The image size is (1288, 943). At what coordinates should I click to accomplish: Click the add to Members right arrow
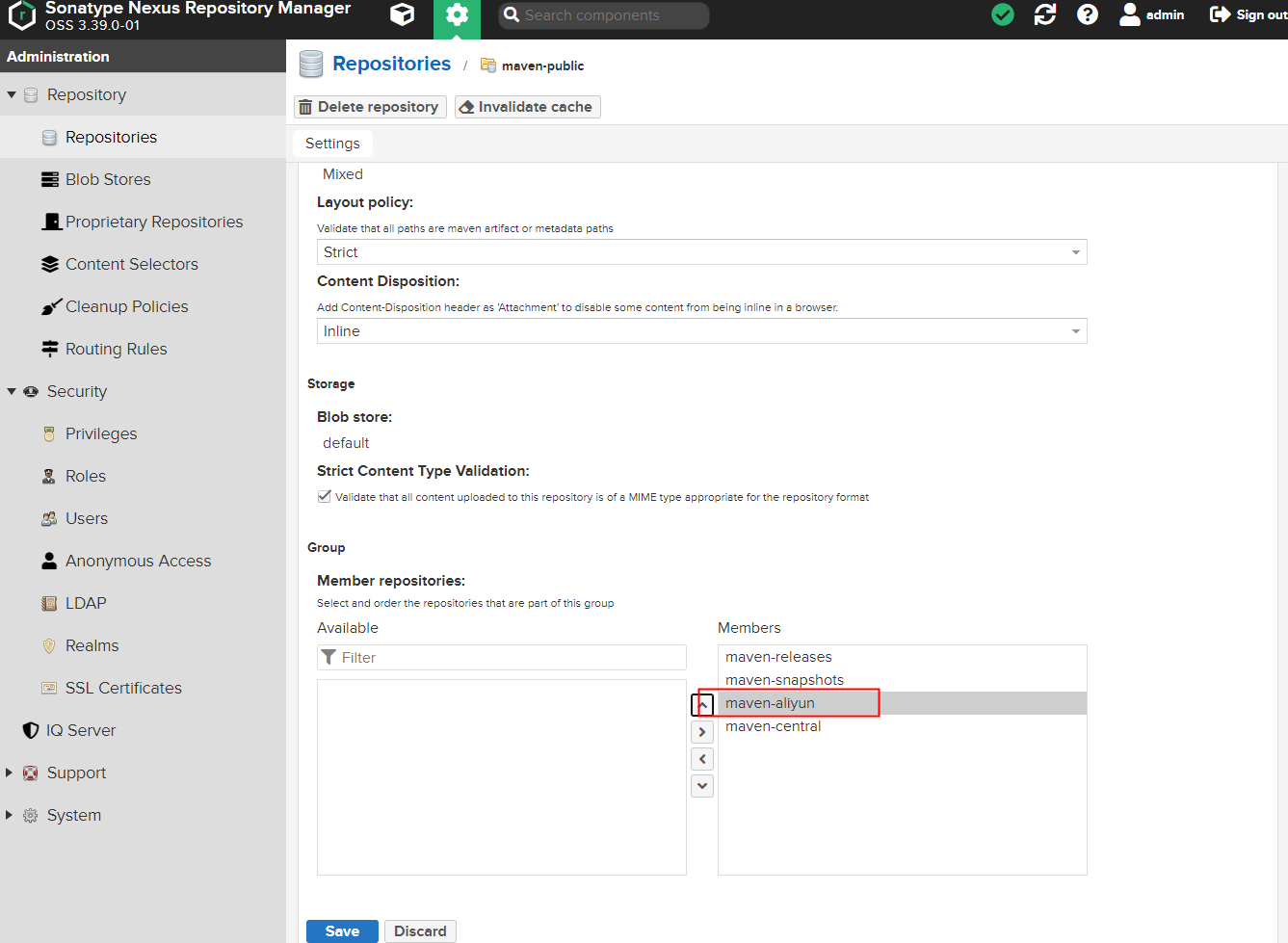click(702, 732)
